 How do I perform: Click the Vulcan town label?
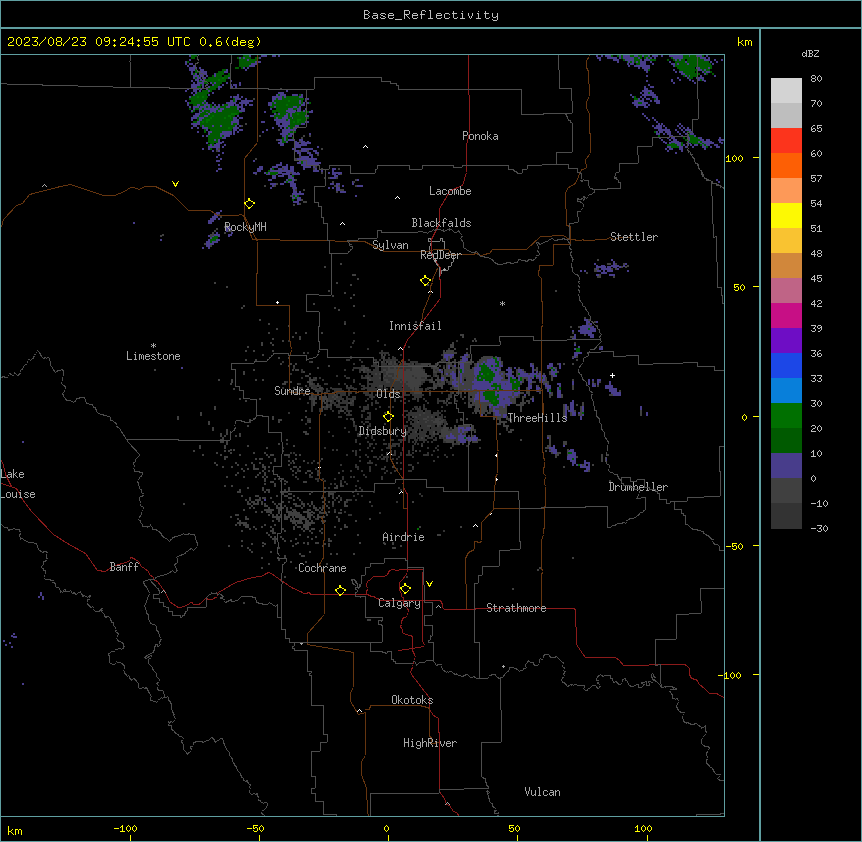coord(543,792)
